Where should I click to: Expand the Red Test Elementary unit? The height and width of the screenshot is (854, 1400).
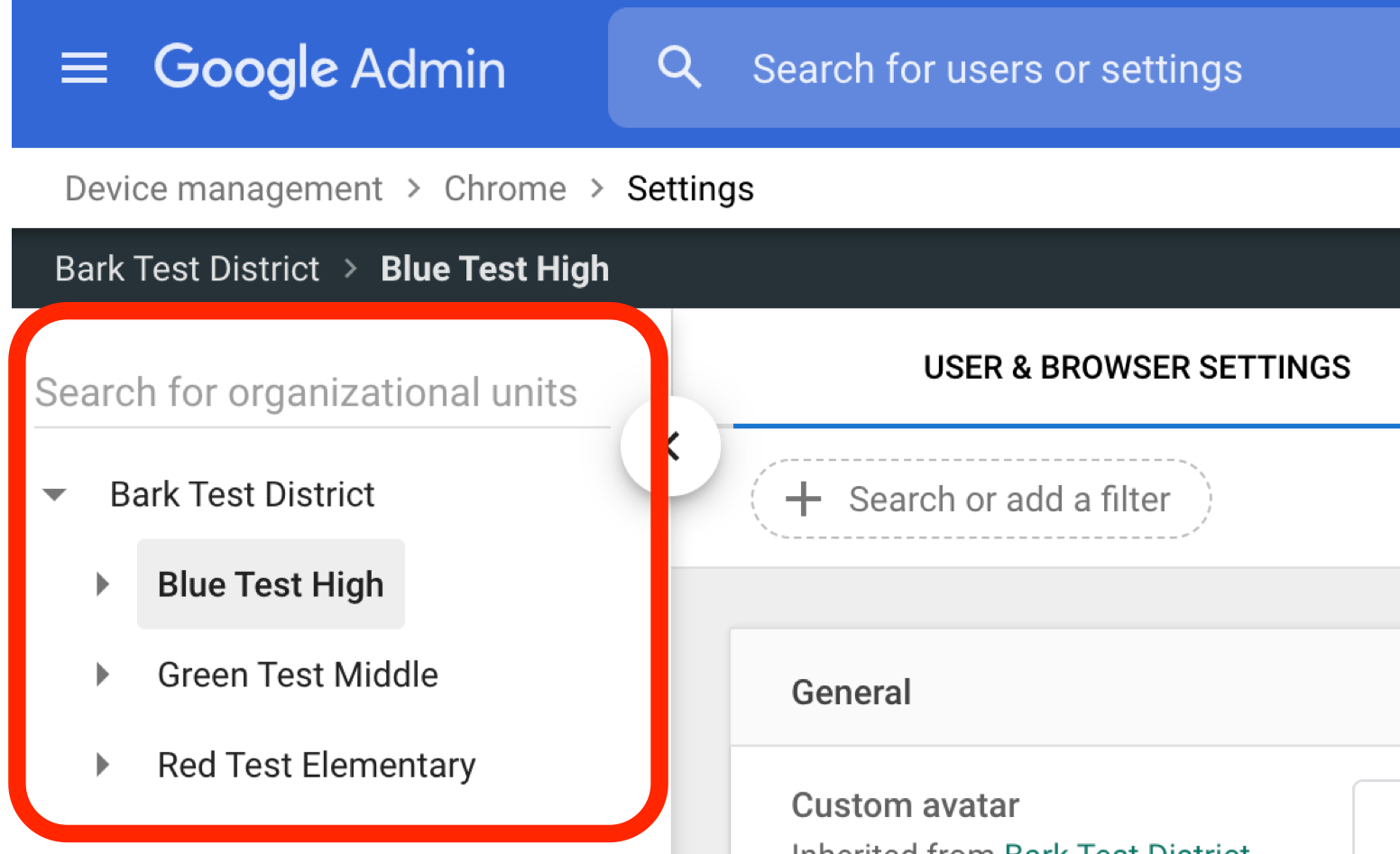[103, 765]
